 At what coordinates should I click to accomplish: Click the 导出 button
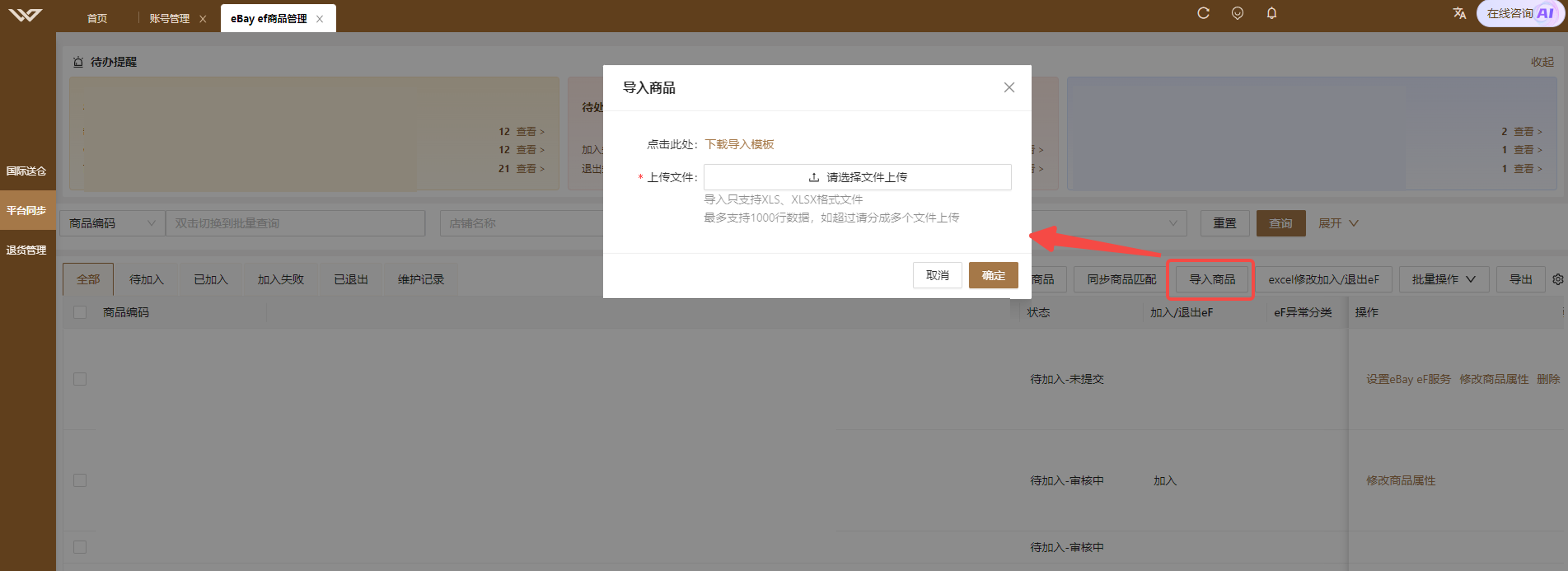[1520, 279]
